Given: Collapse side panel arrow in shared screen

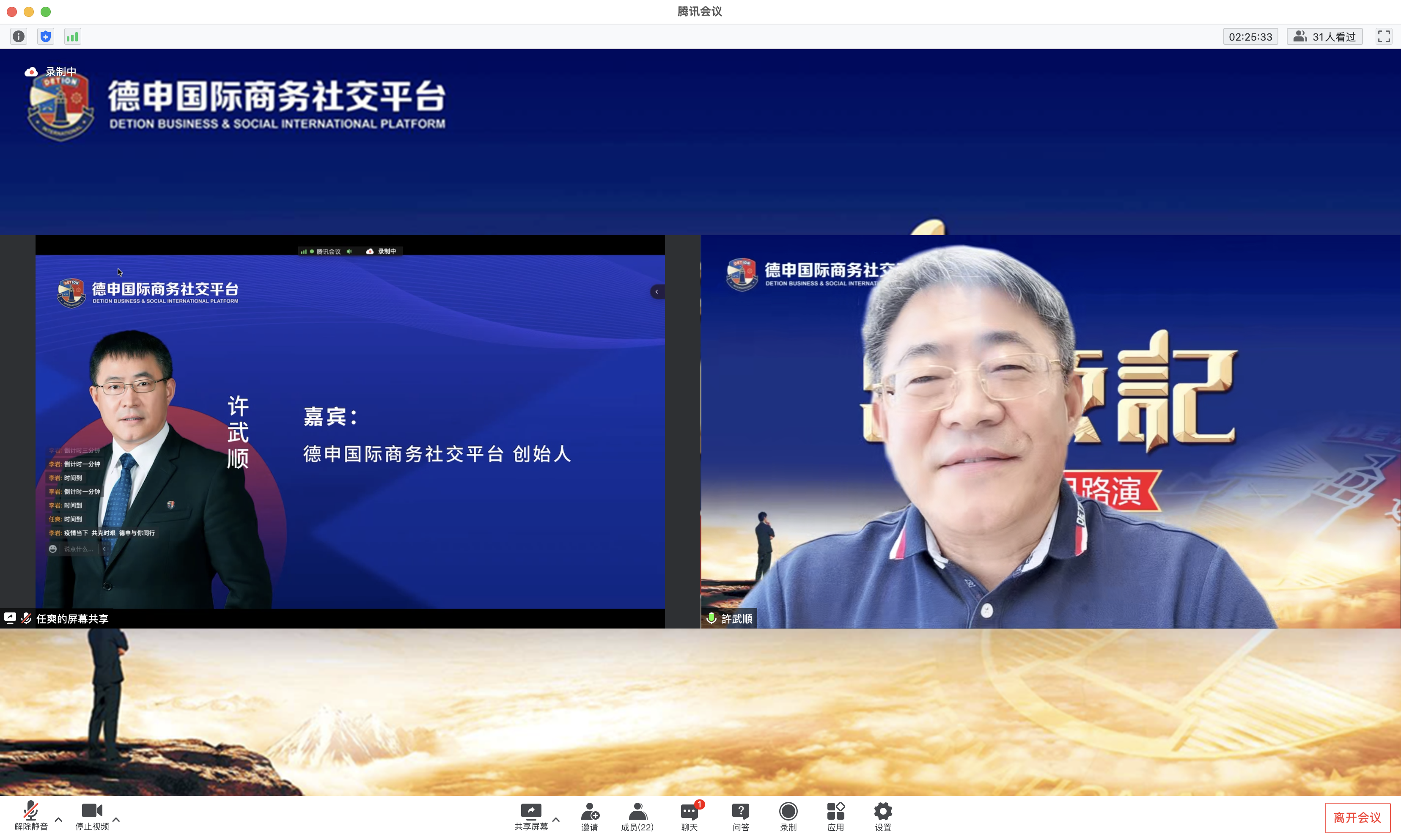Looking at the screenshot, I should (x=657, y=291).
